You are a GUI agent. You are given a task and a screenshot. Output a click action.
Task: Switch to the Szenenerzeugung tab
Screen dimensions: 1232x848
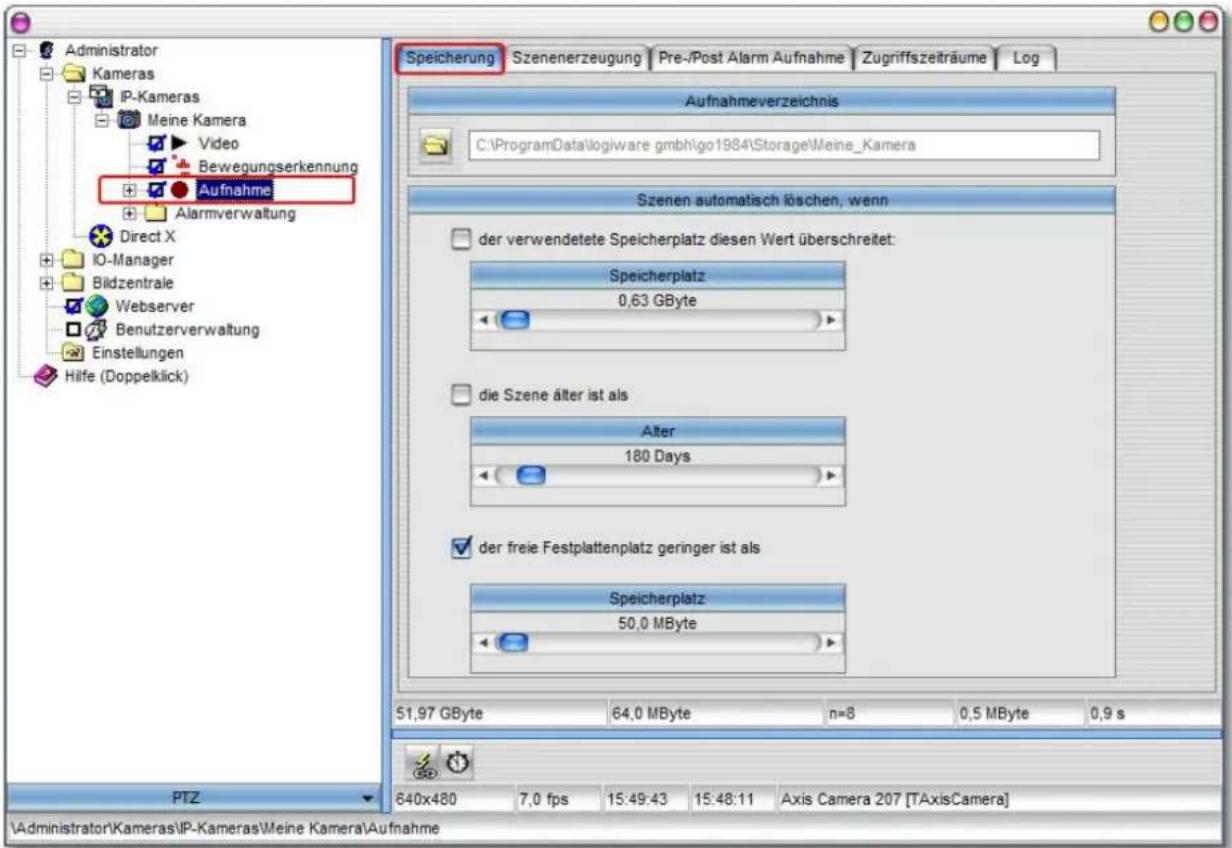576,58
